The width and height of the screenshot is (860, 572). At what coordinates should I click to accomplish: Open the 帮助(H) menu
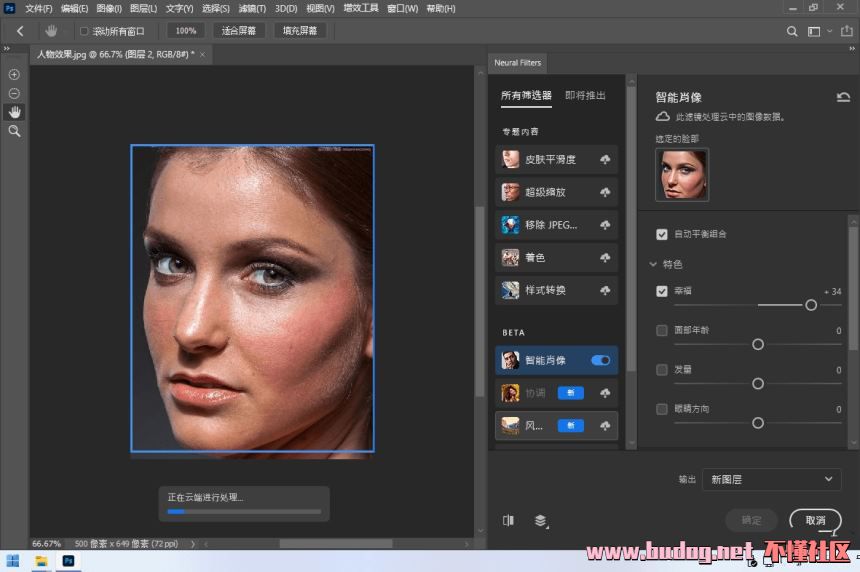440,9
